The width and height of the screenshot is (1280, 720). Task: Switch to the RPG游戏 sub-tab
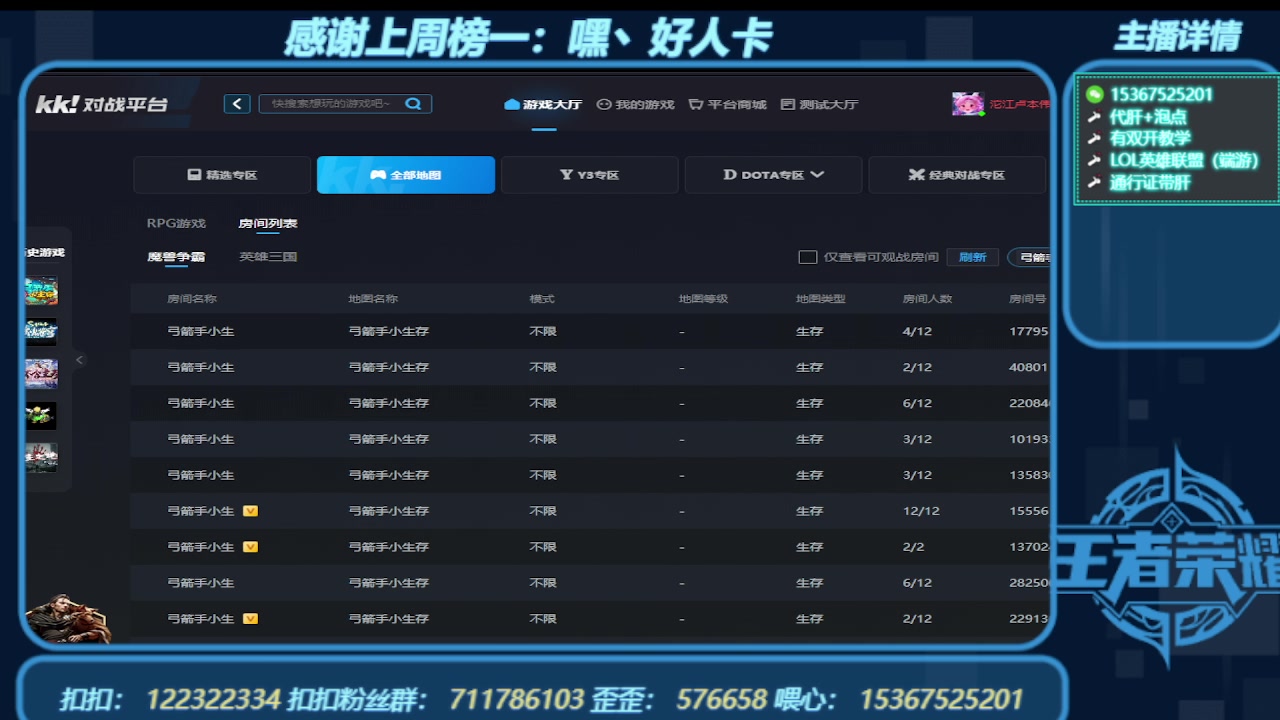click(176, 223)
